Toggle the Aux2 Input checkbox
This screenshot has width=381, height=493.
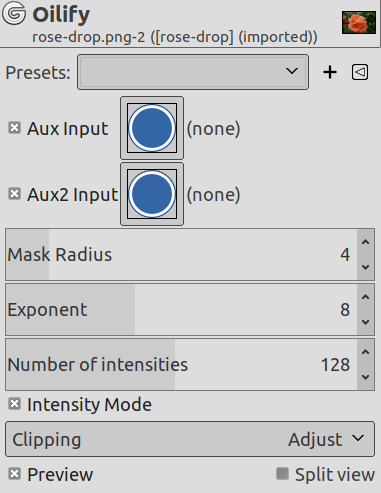pos(14,194)
